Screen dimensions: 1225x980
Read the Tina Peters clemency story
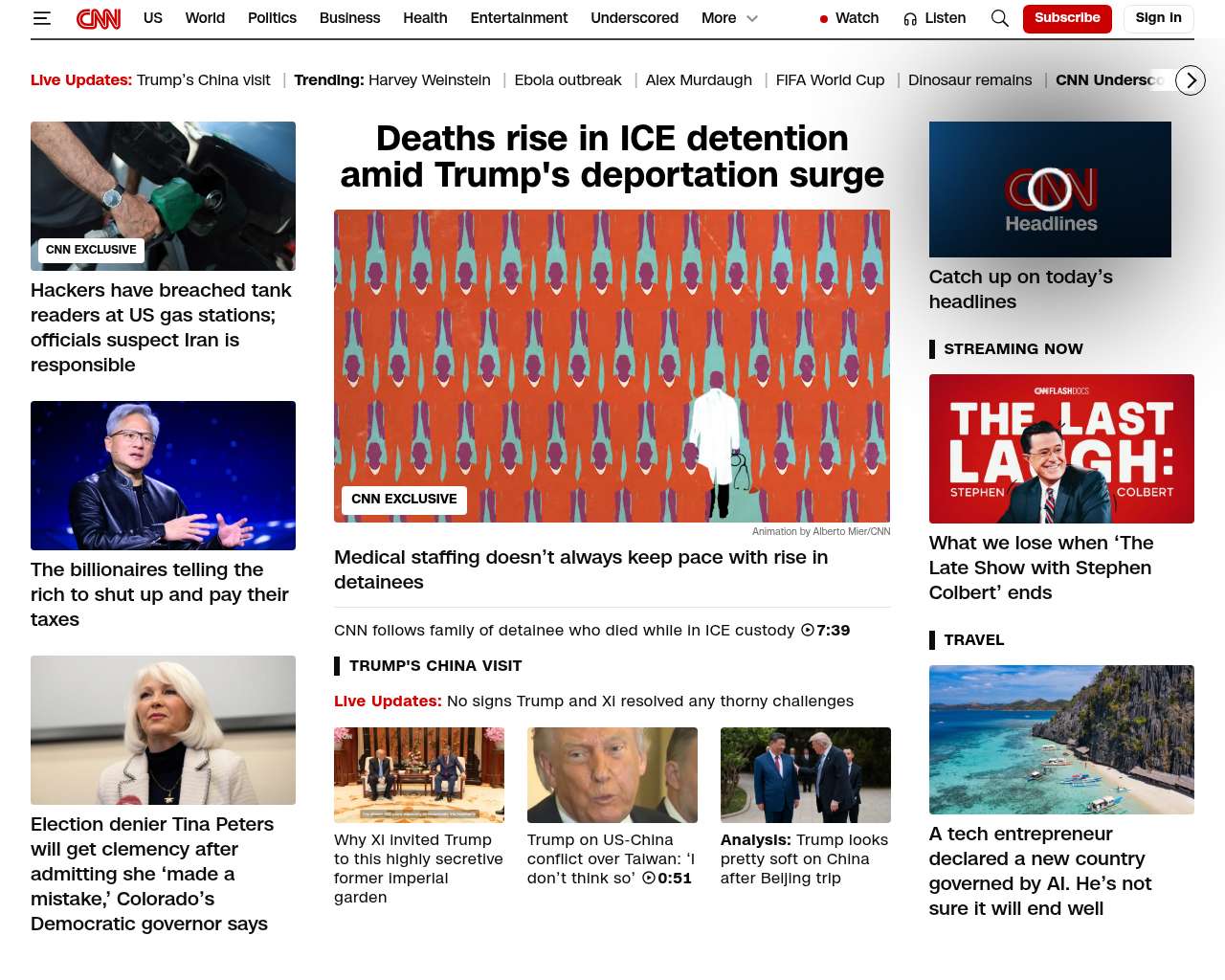[152, 874]
